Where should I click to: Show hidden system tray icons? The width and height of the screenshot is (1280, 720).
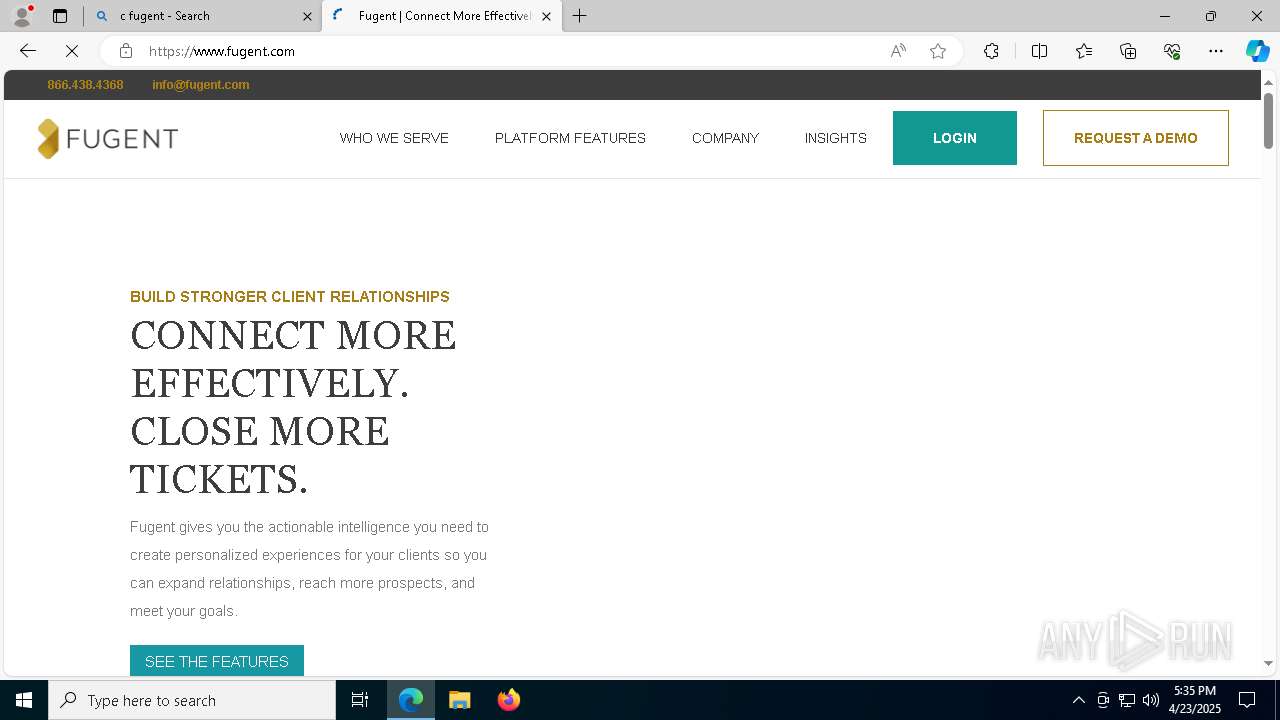pos(1078,700)
